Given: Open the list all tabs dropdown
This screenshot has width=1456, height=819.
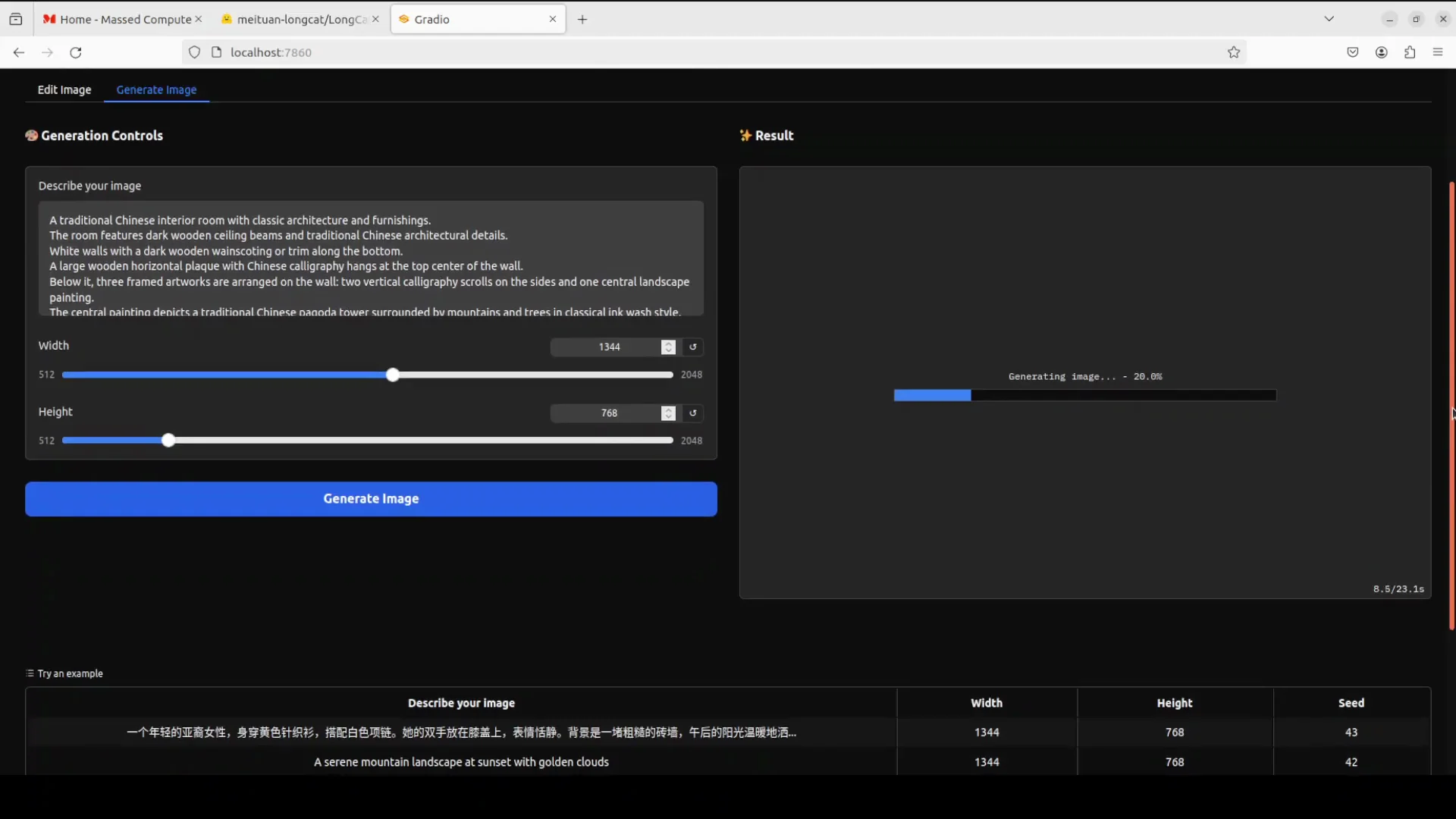Looking at the screenshot, I should point(1331,18).
